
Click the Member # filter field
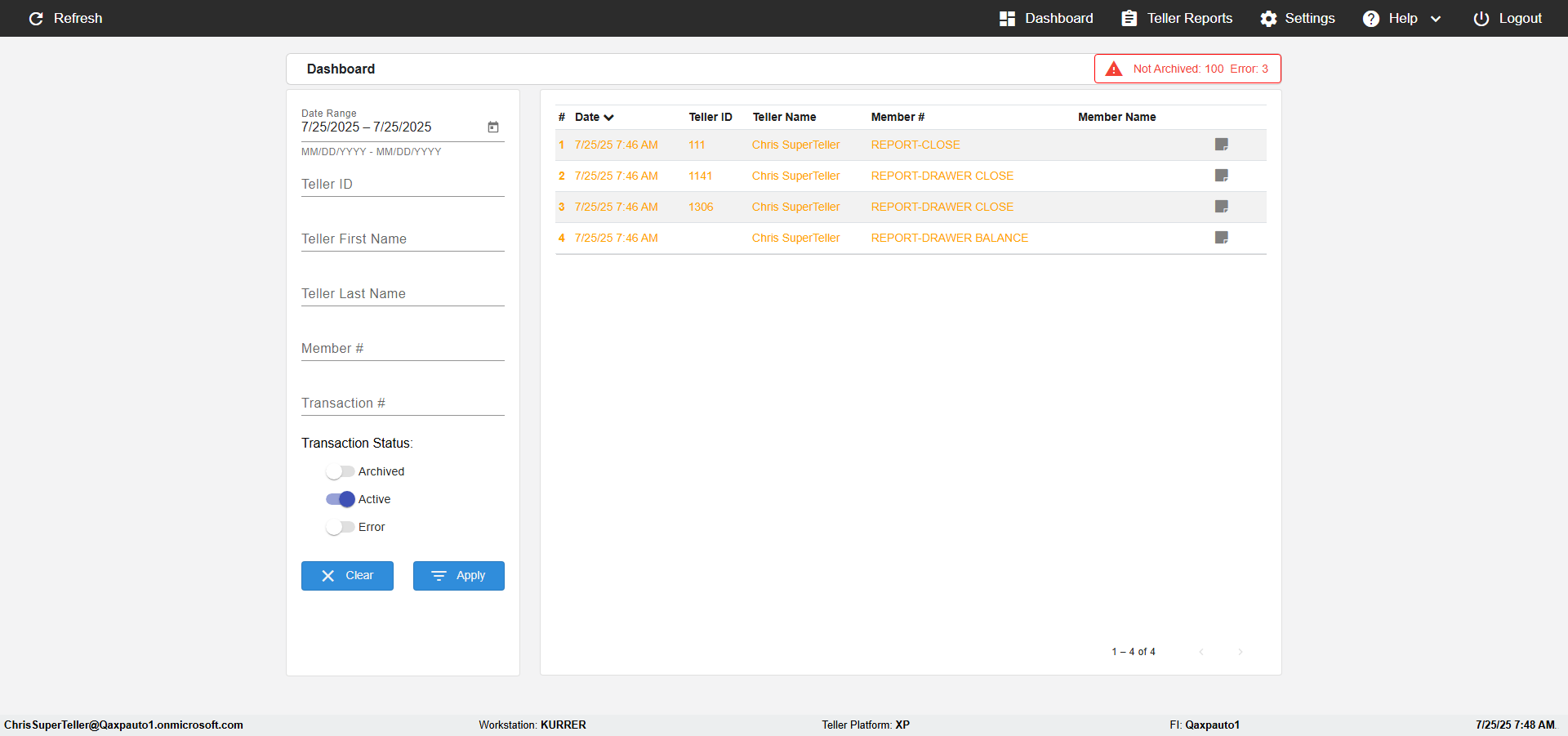[x=403, y=348]
